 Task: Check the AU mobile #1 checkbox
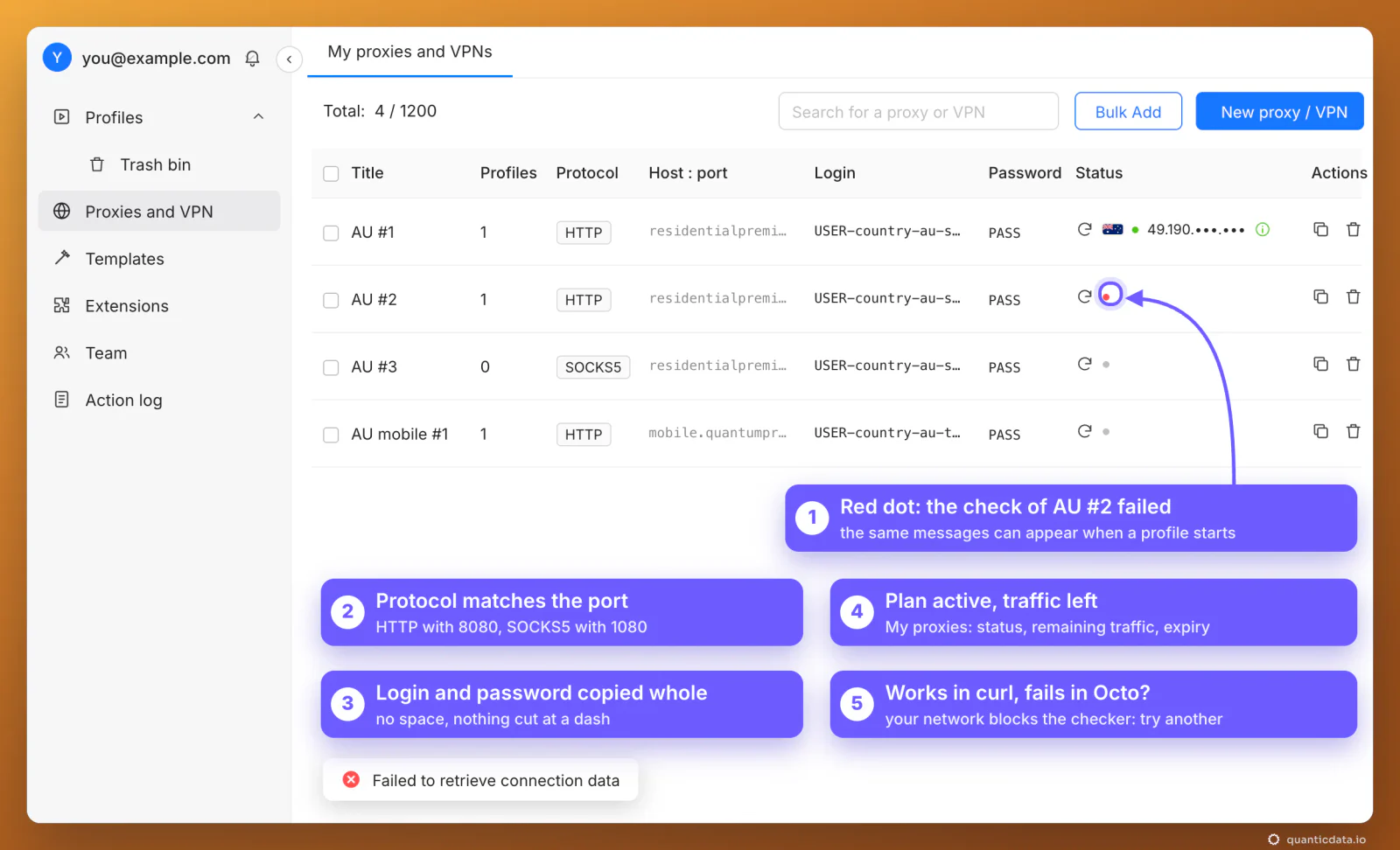click(x=331, y=435)
